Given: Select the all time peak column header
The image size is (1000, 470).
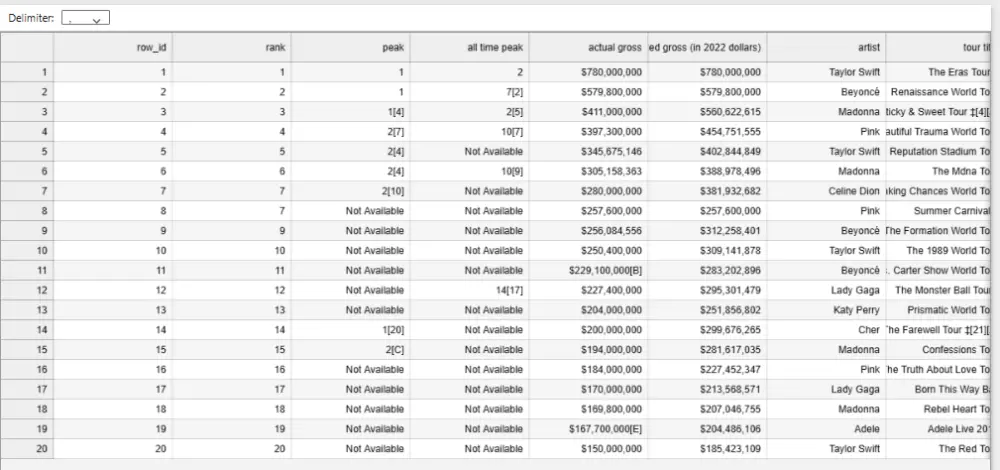Looking at the screenshot, I should point(469,47).
